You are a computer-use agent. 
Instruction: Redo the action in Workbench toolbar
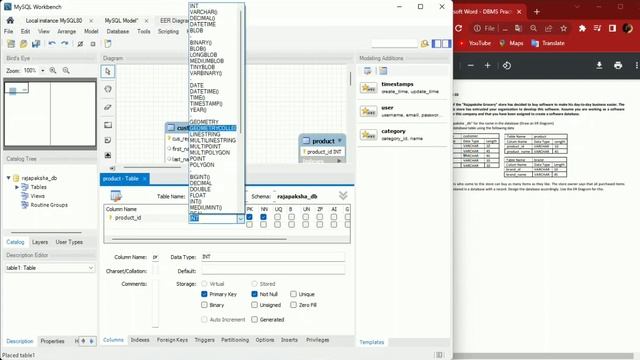[x=64, y=44]
